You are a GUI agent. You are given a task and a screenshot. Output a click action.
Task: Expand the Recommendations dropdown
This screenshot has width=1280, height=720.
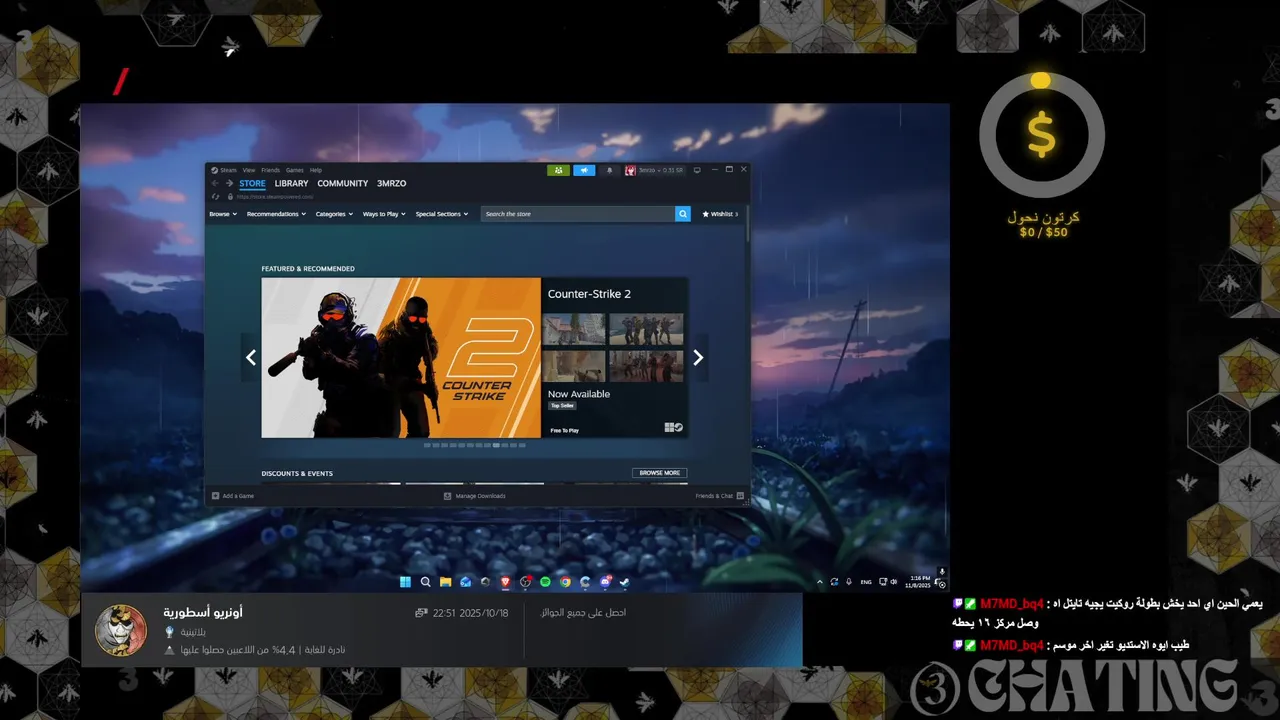[x=276, y=214]
